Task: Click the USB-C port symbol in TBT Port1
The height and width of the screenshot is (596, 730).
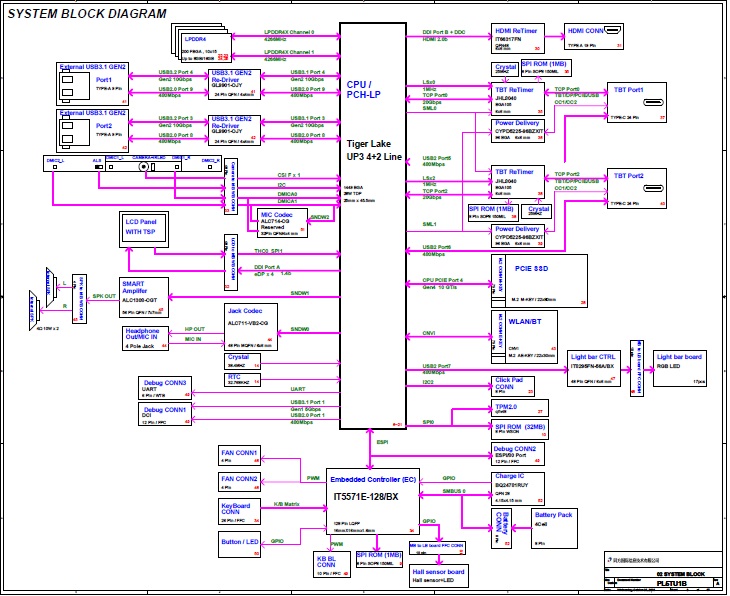Action: click(653, 102)
